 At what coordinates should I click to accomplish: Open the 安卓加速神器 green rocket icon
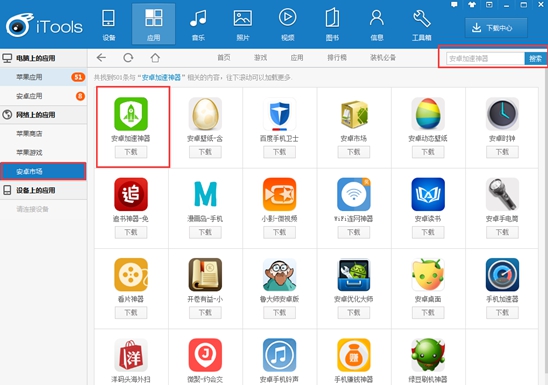pos(131,114)
